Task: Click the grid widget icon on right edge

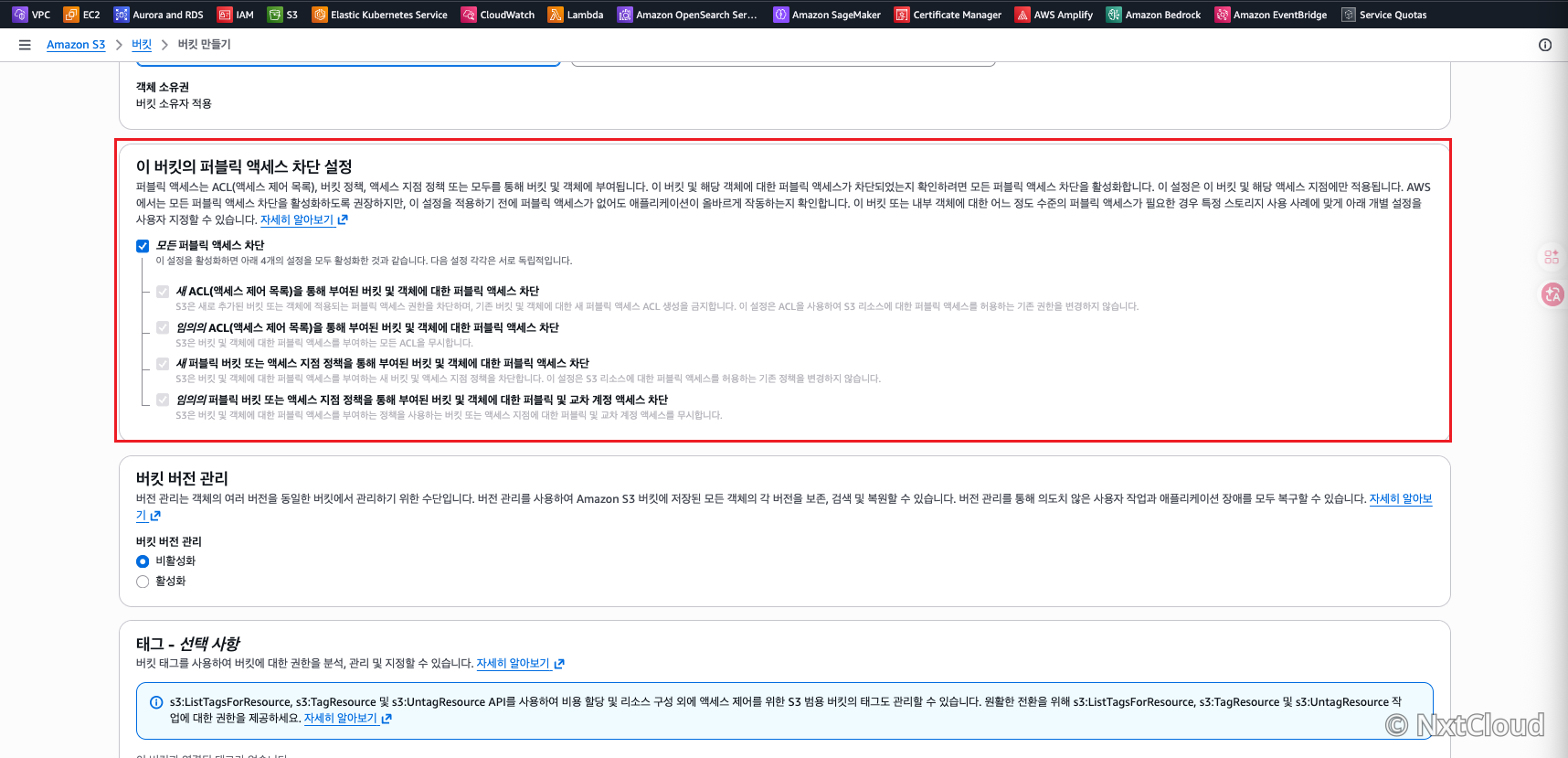Action: pyautogui.click(x=1552, y=257)
